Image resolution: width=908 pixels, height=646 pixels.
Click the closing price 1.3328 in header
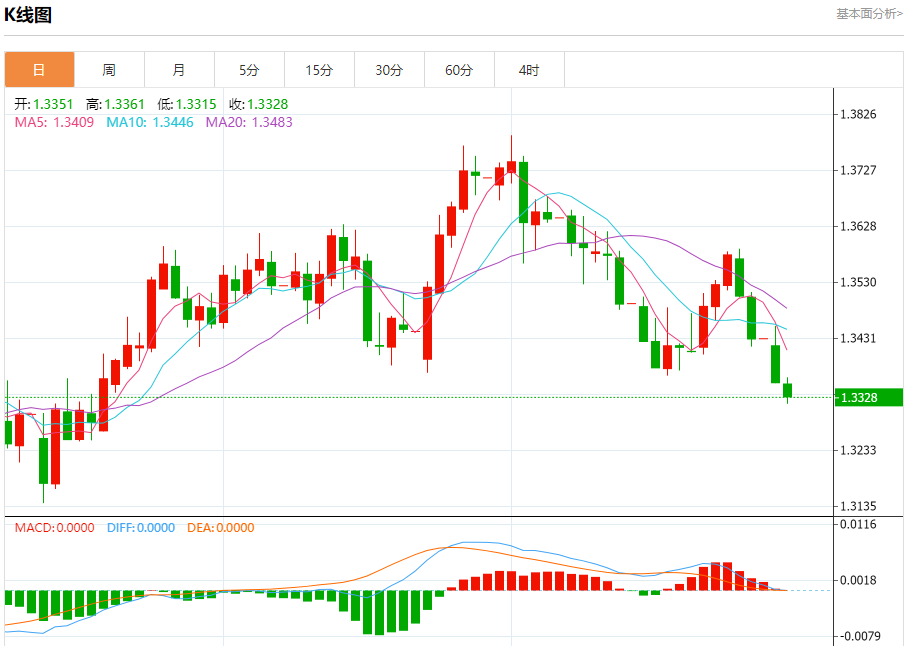pos(268,104)
